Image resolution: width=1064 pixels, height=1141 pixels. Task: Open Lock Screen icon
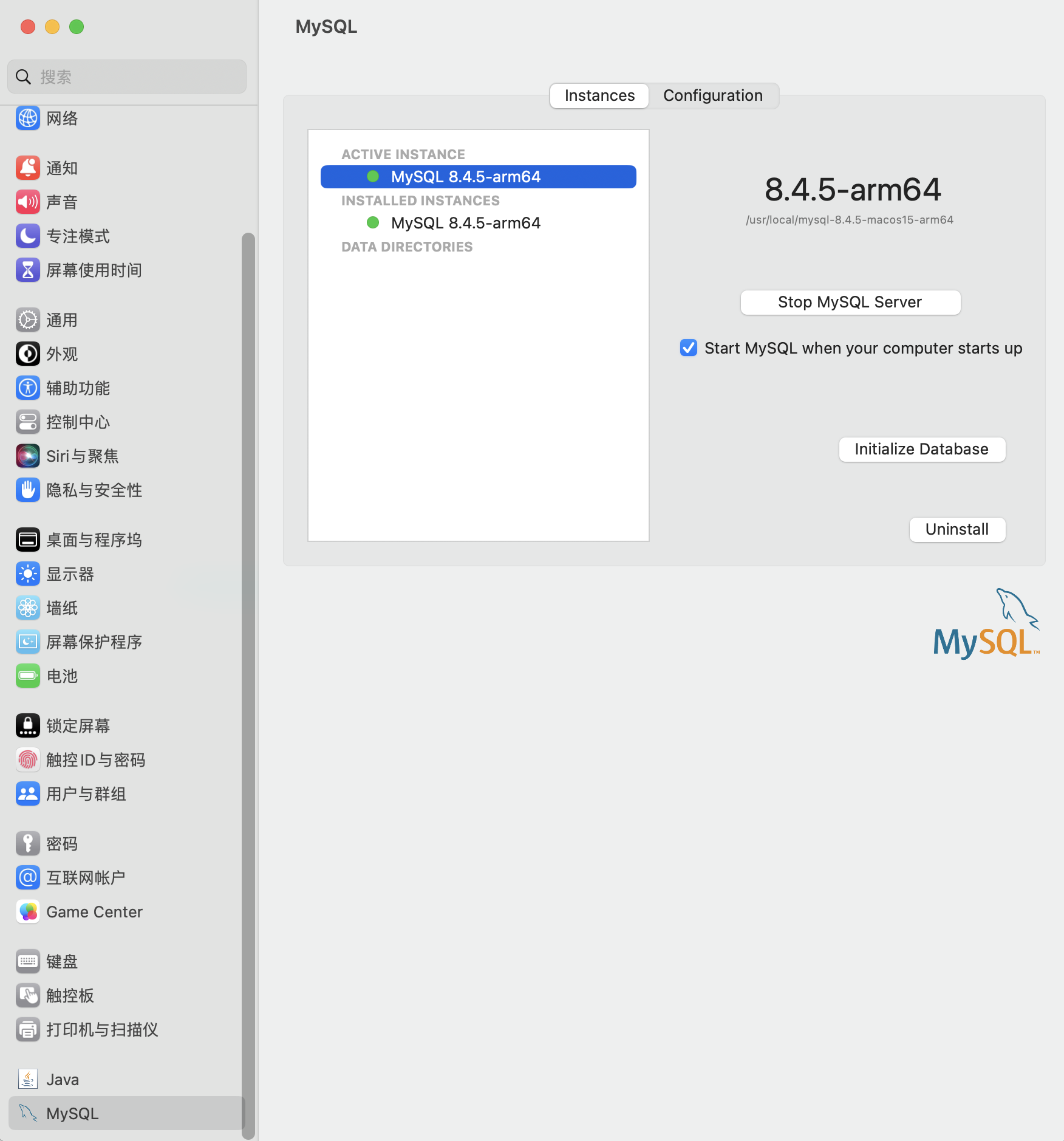click(x=28, y=725)
